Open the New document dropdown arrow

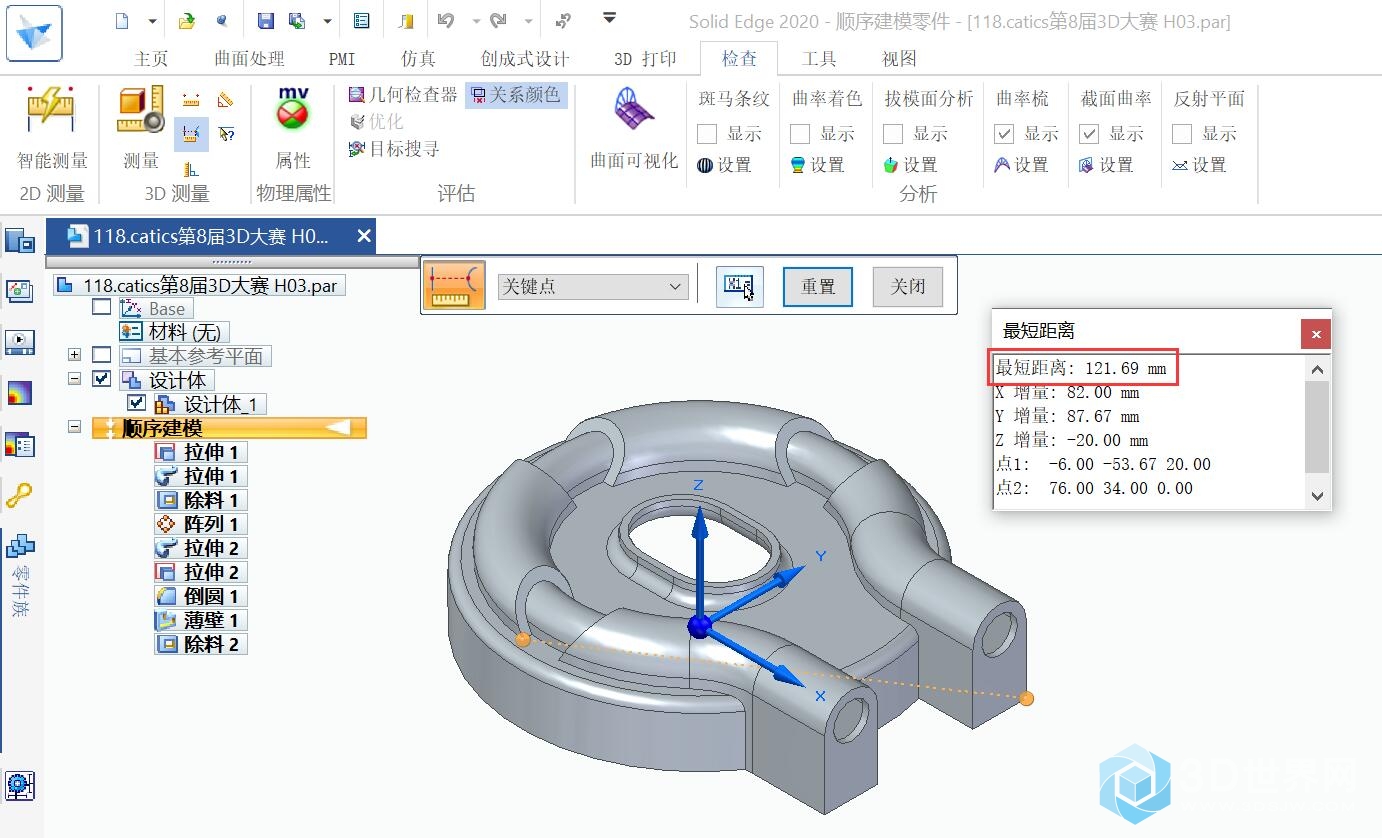tap(152, 20)
